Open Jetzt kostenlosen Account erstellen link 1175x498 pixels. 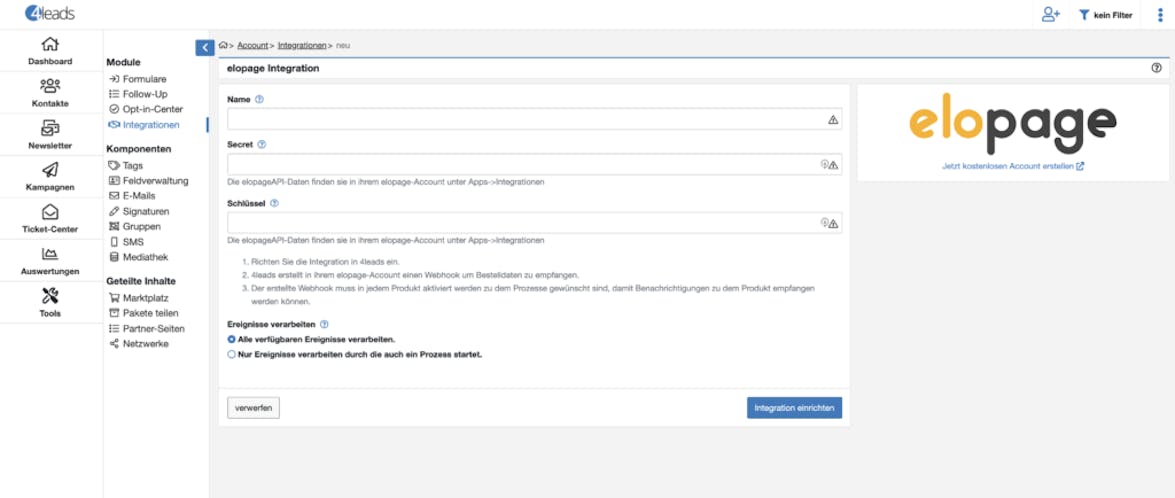coord(1012,166)
